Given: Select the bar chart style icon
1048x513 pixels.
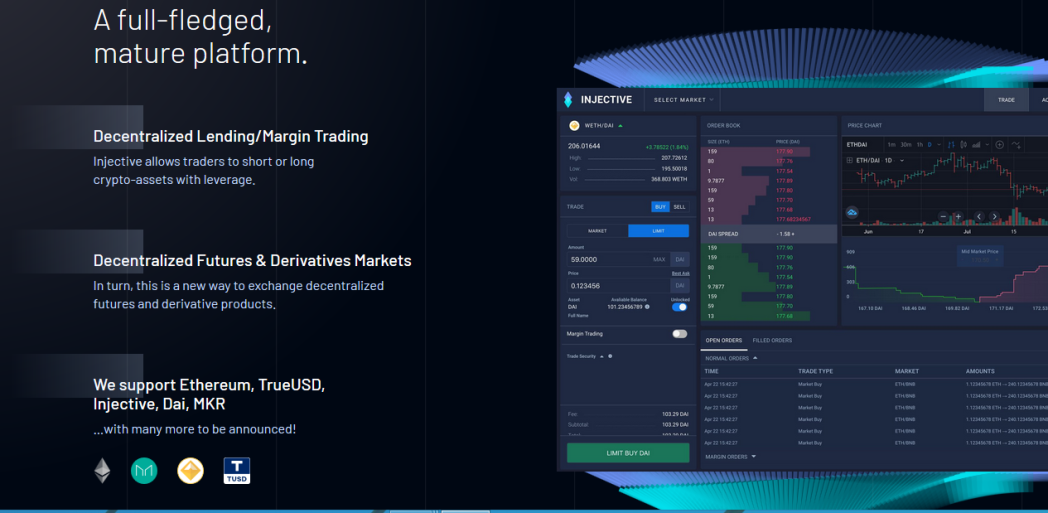Looking at the screenshot, I should pyautogui.click(x=951, y=144).
